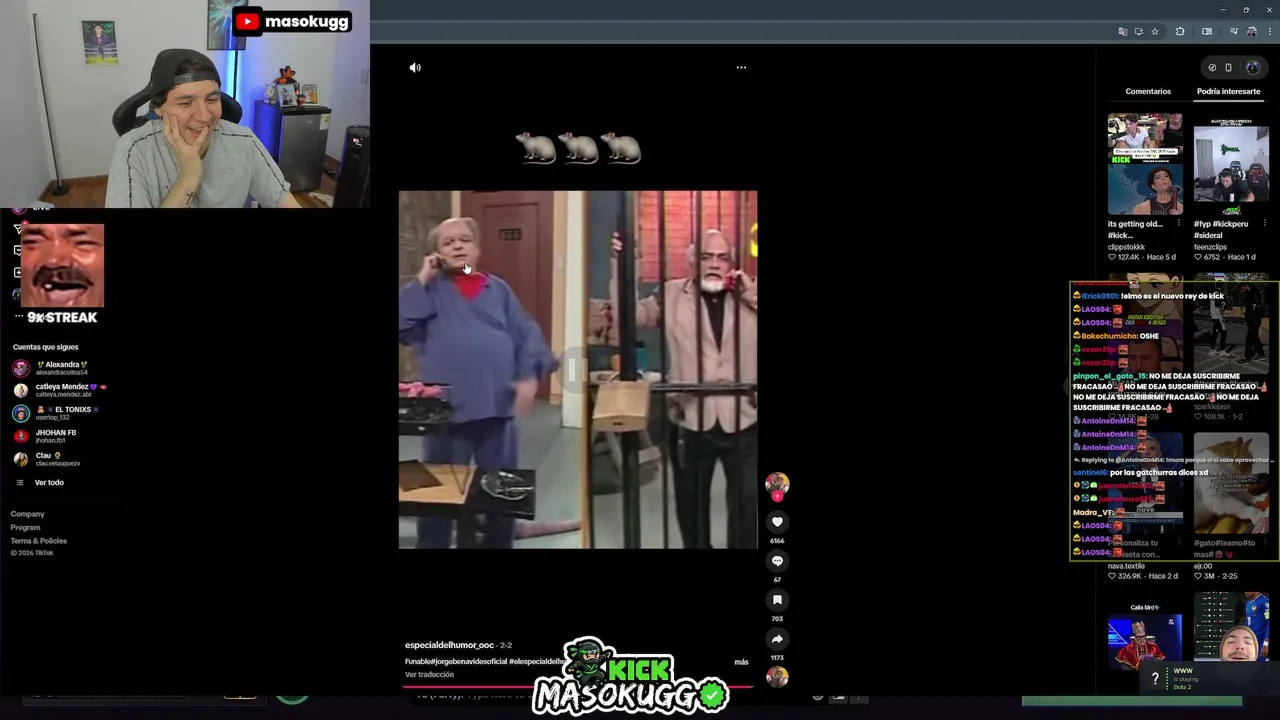Open the Chrome three-dot menu
The image size is (1280, 720).
point(1269,32)
